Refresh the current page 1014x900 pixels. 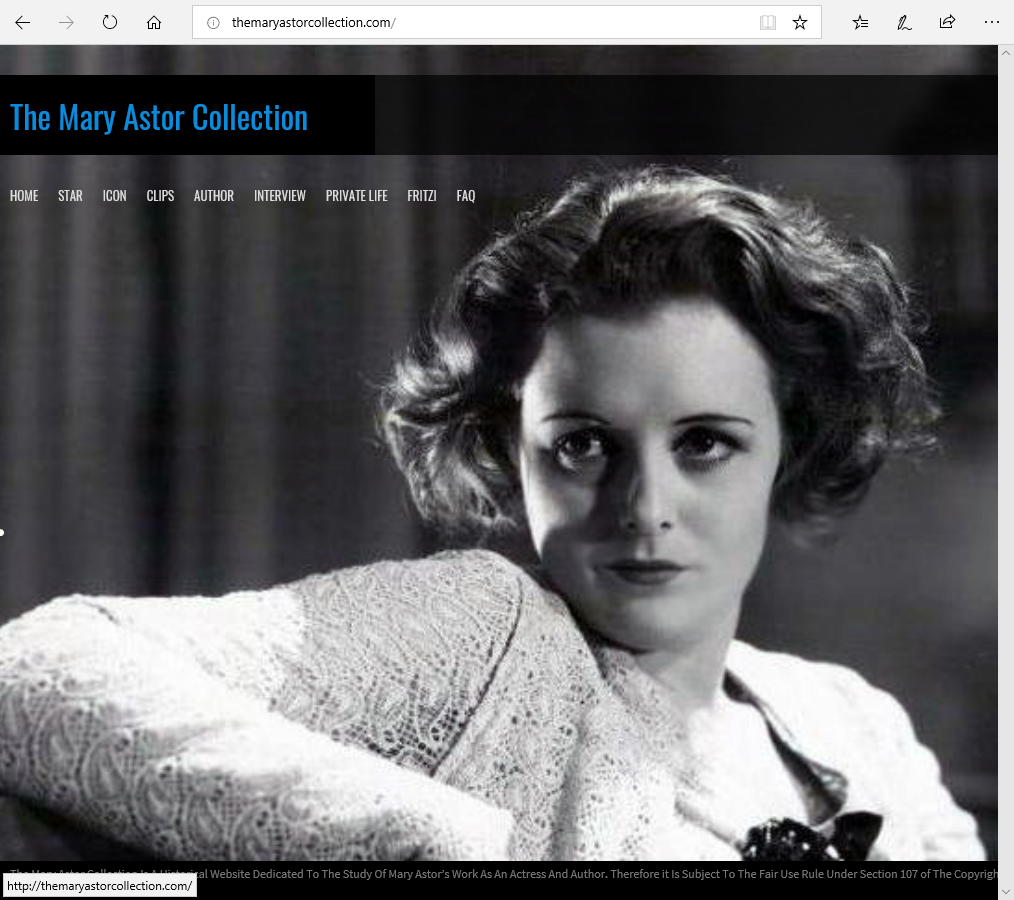pos(110,23)
